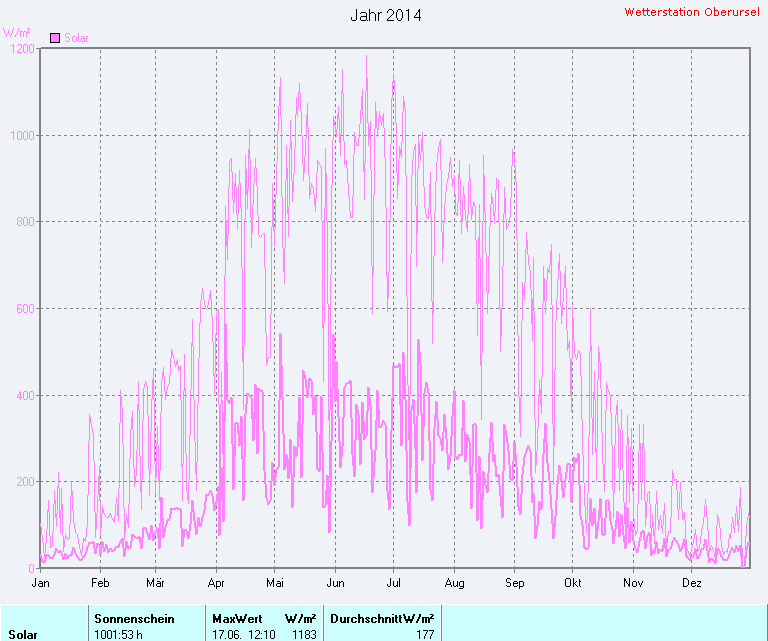Click the 'Solar' legend label
Viewport: 768px width, 641px height.
76,38
